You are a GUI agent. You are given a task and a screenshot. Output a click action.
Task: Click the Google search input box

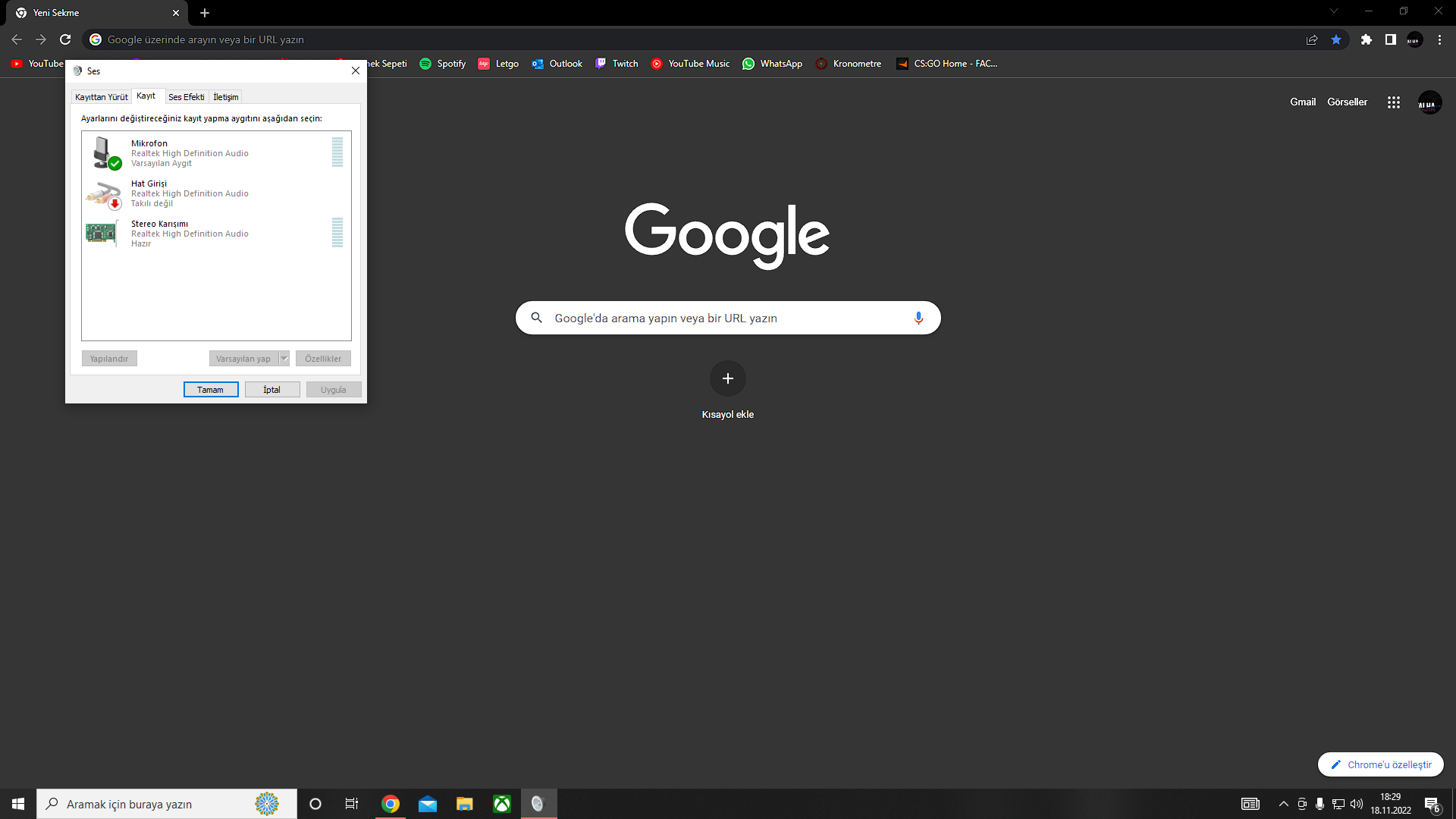pyautogui.click(x=720, y=318)
